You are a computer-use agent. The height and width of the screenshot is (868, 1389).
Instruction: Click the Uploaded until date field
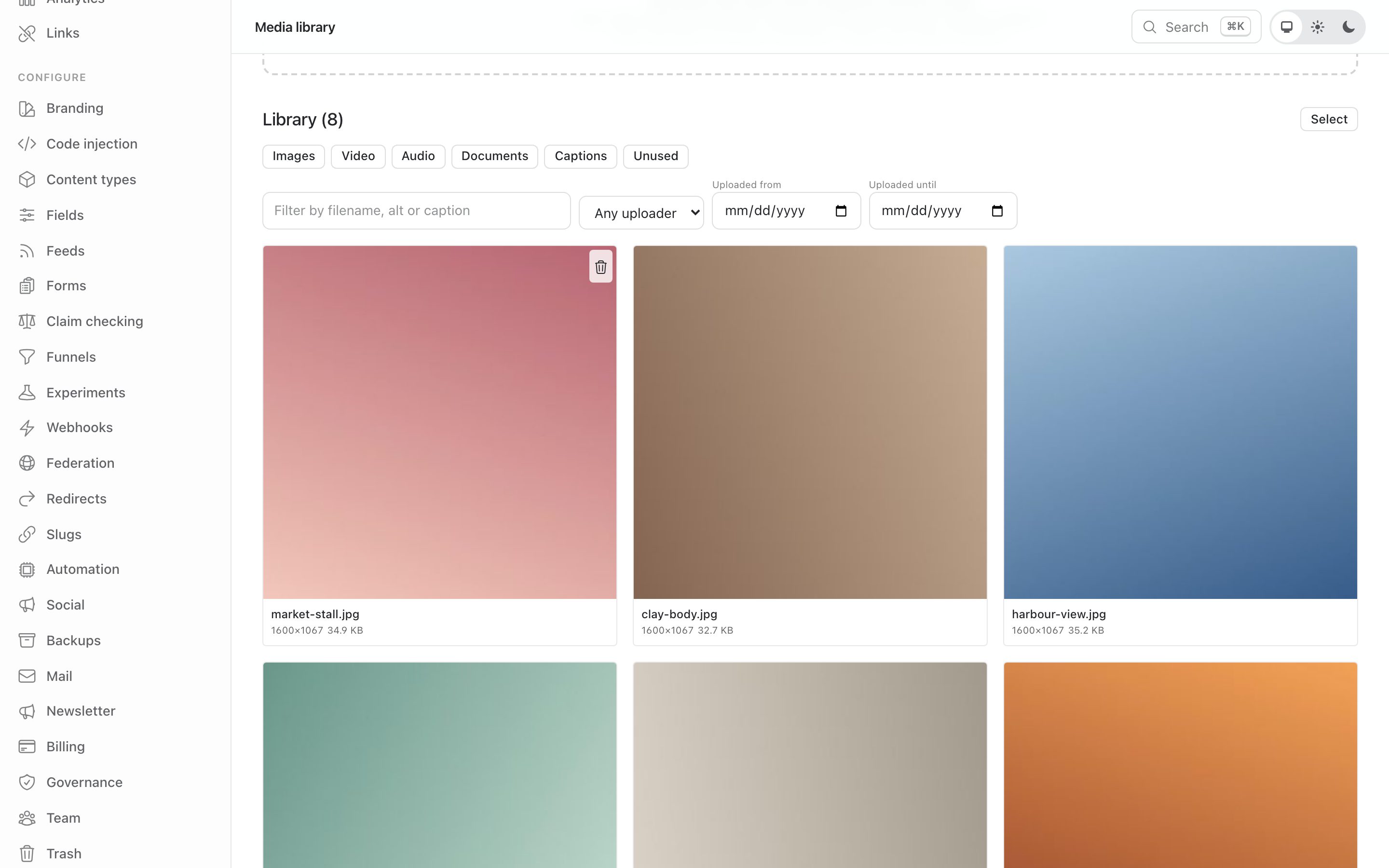pos(943,211)
